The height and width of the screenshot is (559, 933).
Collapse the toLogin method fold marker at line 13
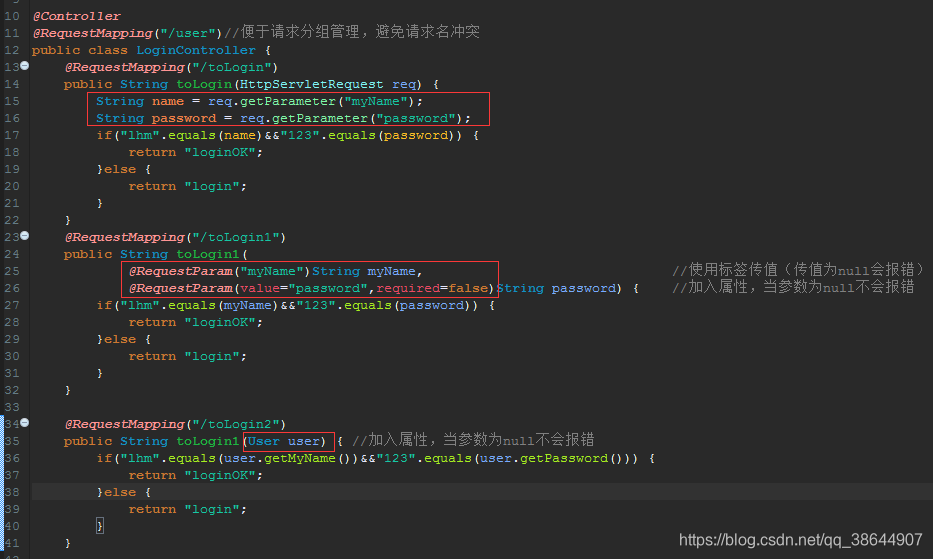[x=24, y=66]
